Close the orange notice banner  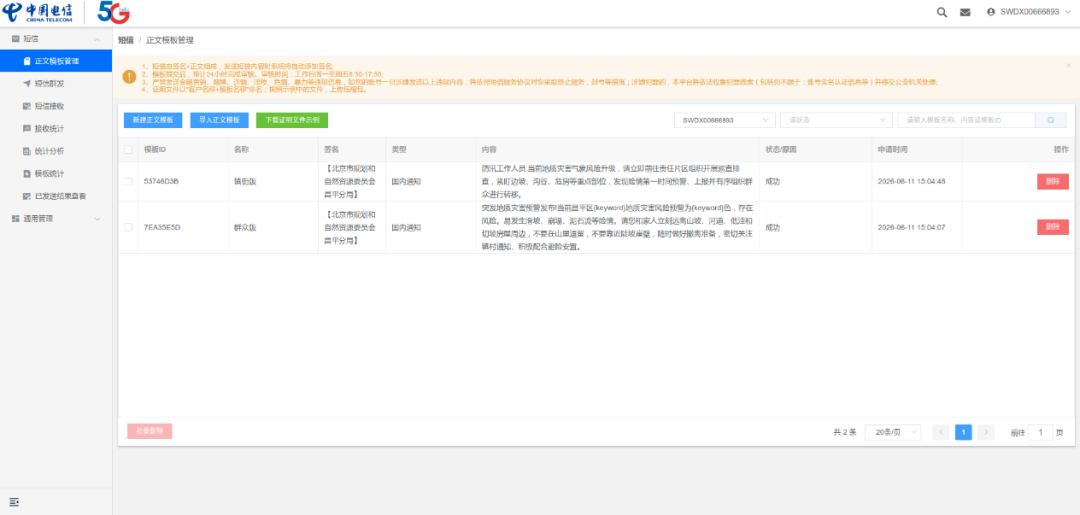click(x=1068, y=65)
